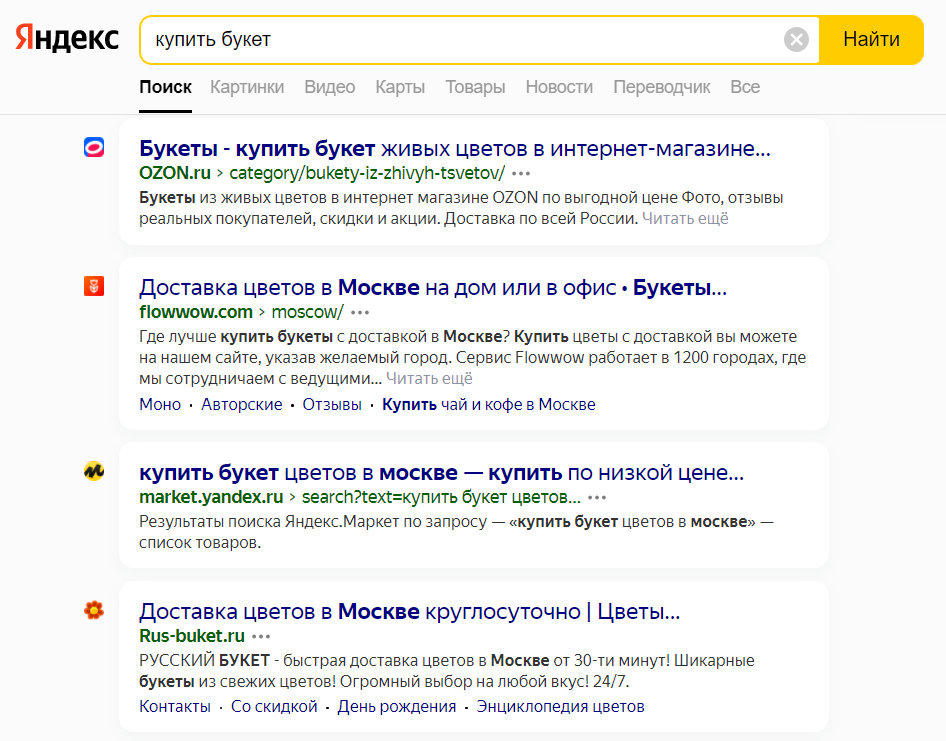The width and height of the screenshot is (946, 741).
Task: Click the search box containing купить букет
Action: [460, 40]
